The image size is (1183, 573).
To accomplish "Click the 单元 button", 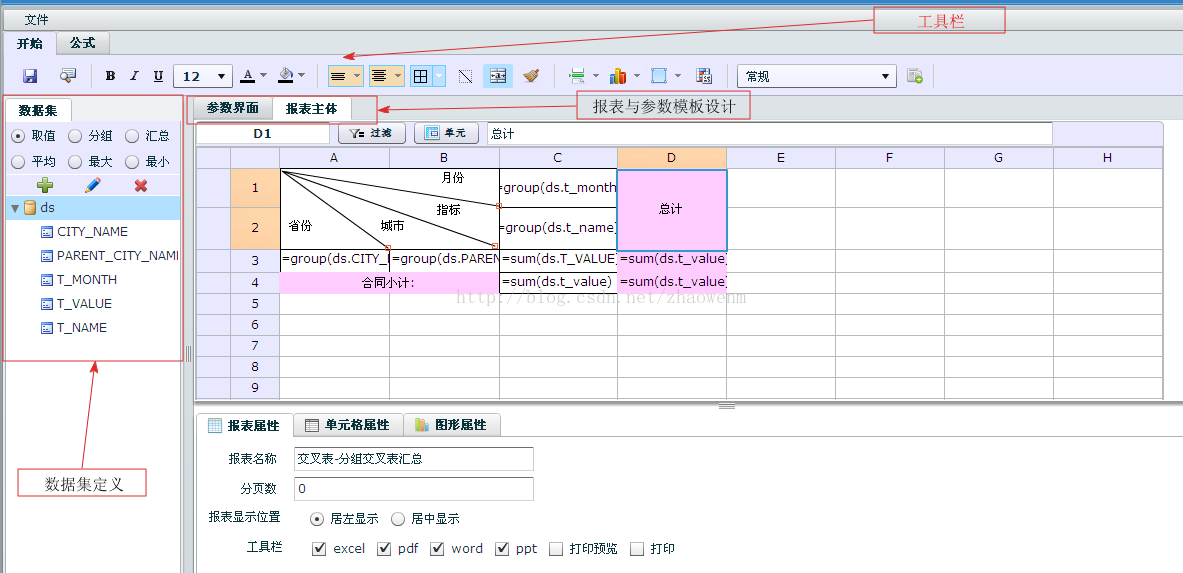I will coord(446,134).
